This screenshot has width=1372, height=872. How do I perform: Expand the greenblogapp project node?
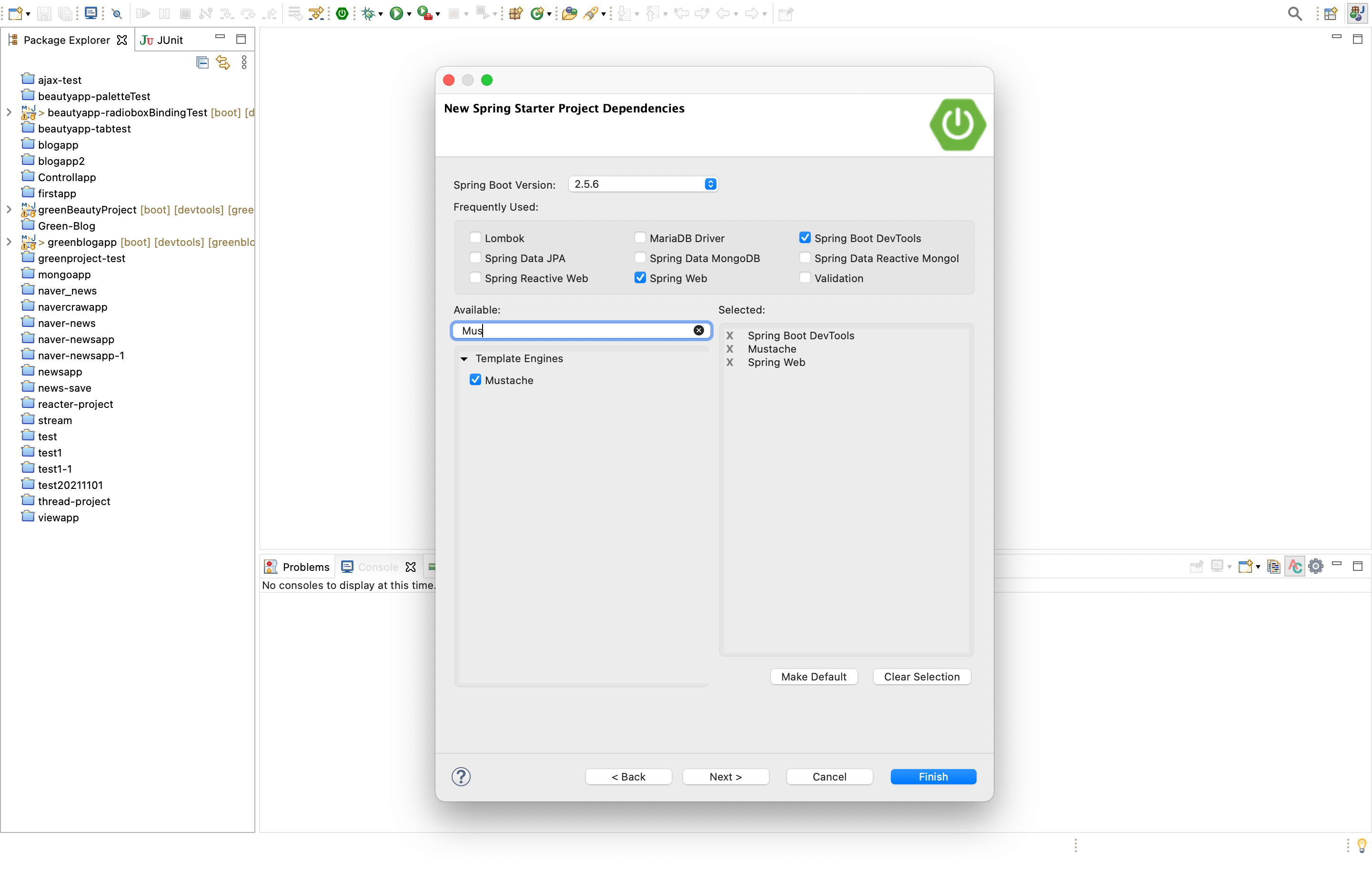point(9,242)
